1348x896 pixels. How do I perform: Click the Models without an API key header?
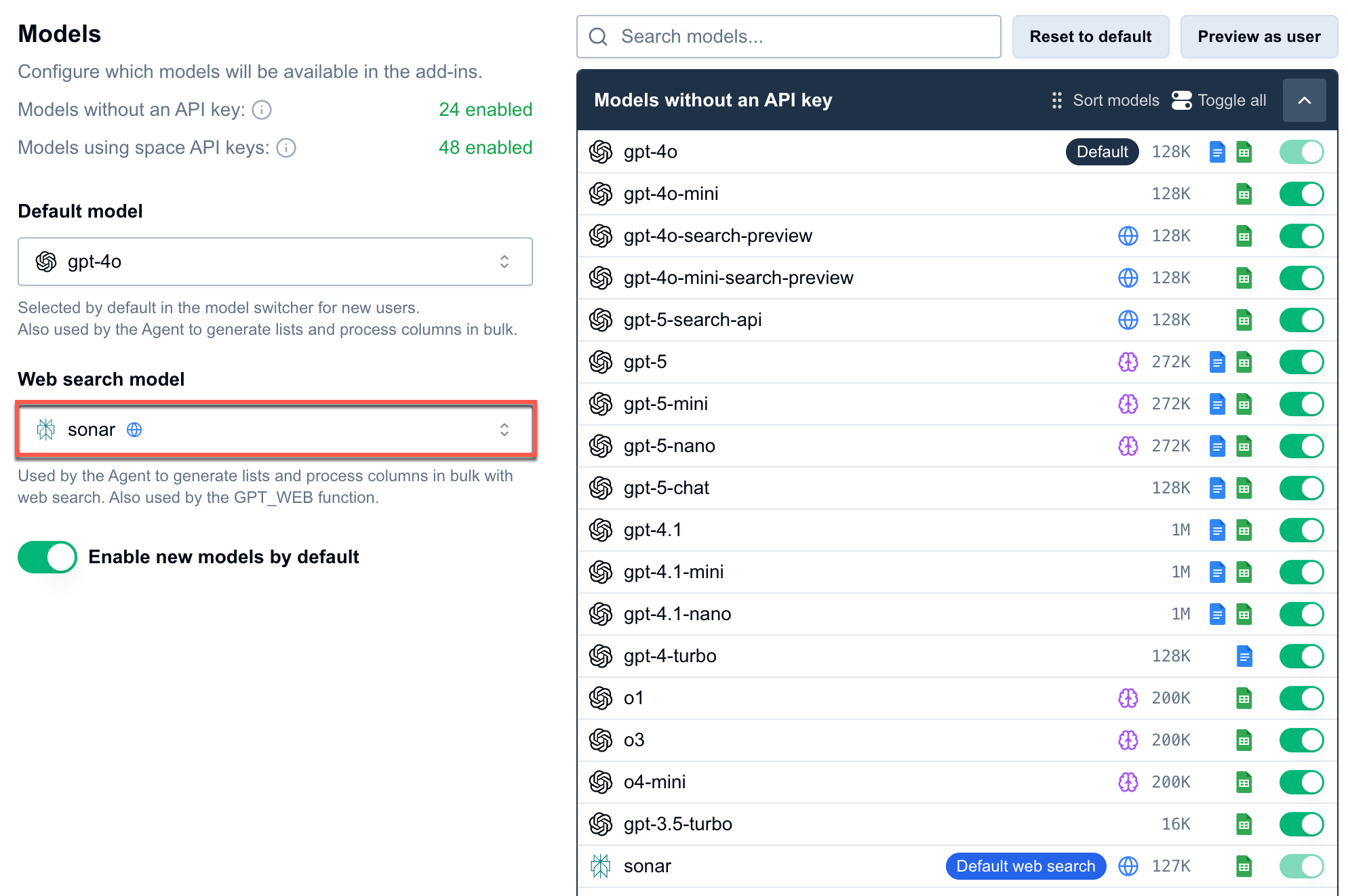713,100
